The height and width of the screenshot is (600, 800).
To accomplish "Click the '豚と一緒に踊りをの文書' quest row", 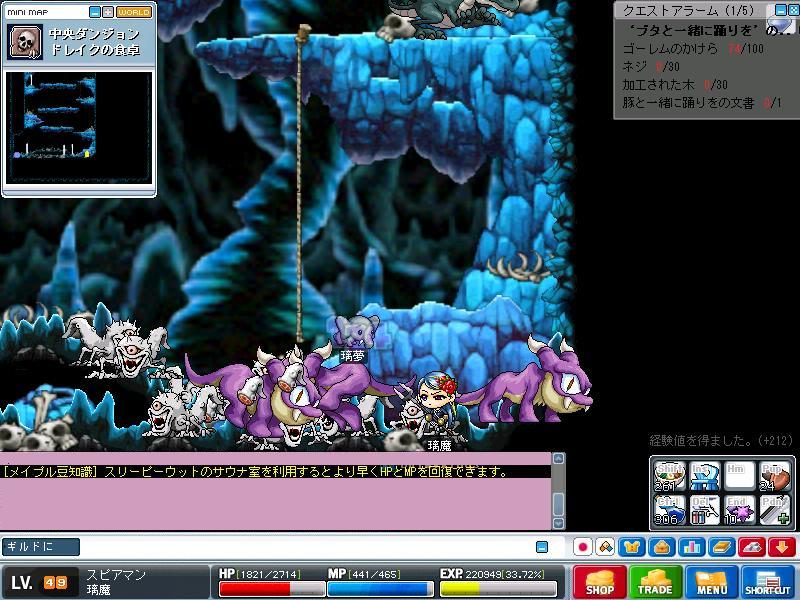I will (x=702, y=103).
